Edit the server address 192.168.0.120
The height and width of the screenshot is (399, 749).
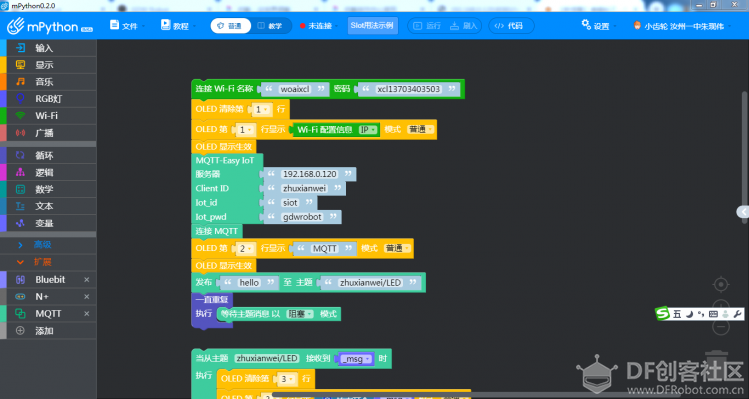tap(310, 174)
